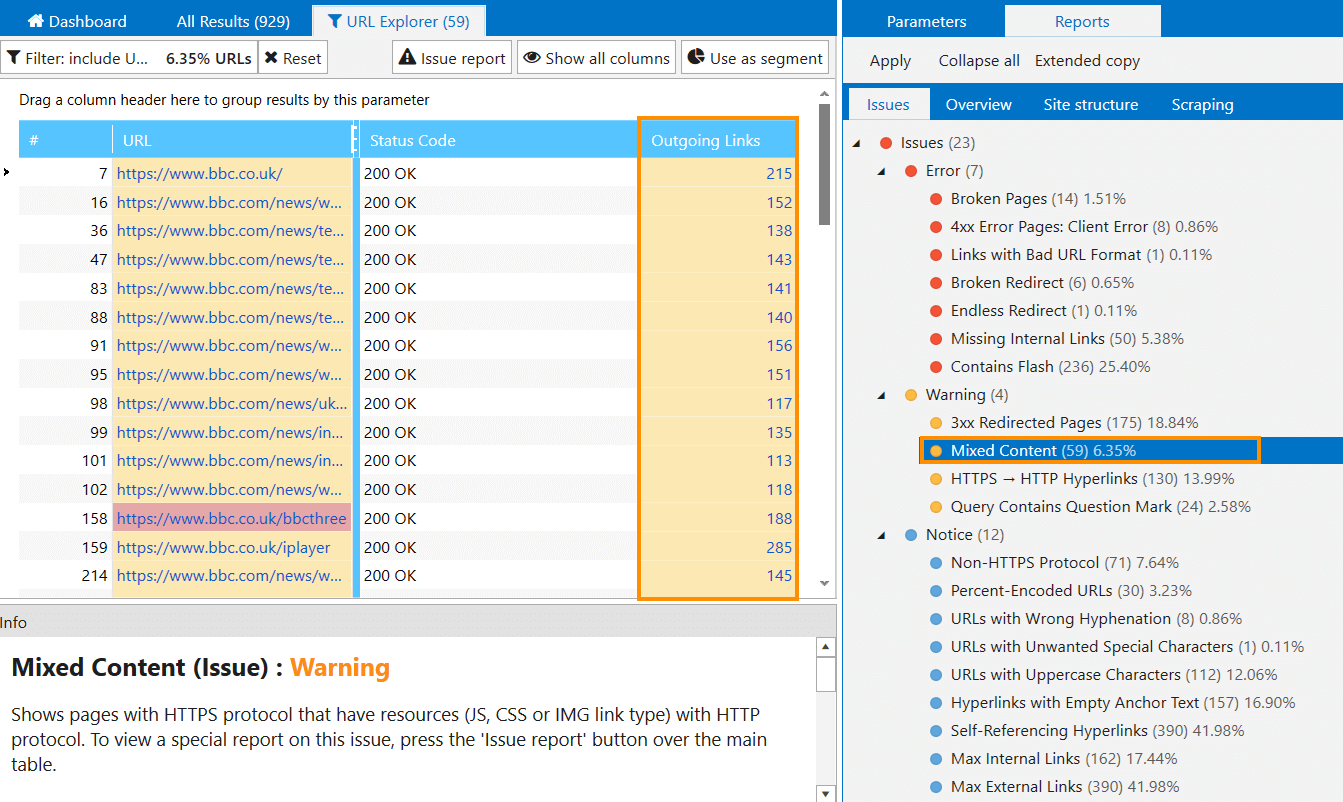The height and width of the screenshot is (802, 1343).
Task: Select URLs with Uppercase Characters issue
Action: tap(1114, 675)
